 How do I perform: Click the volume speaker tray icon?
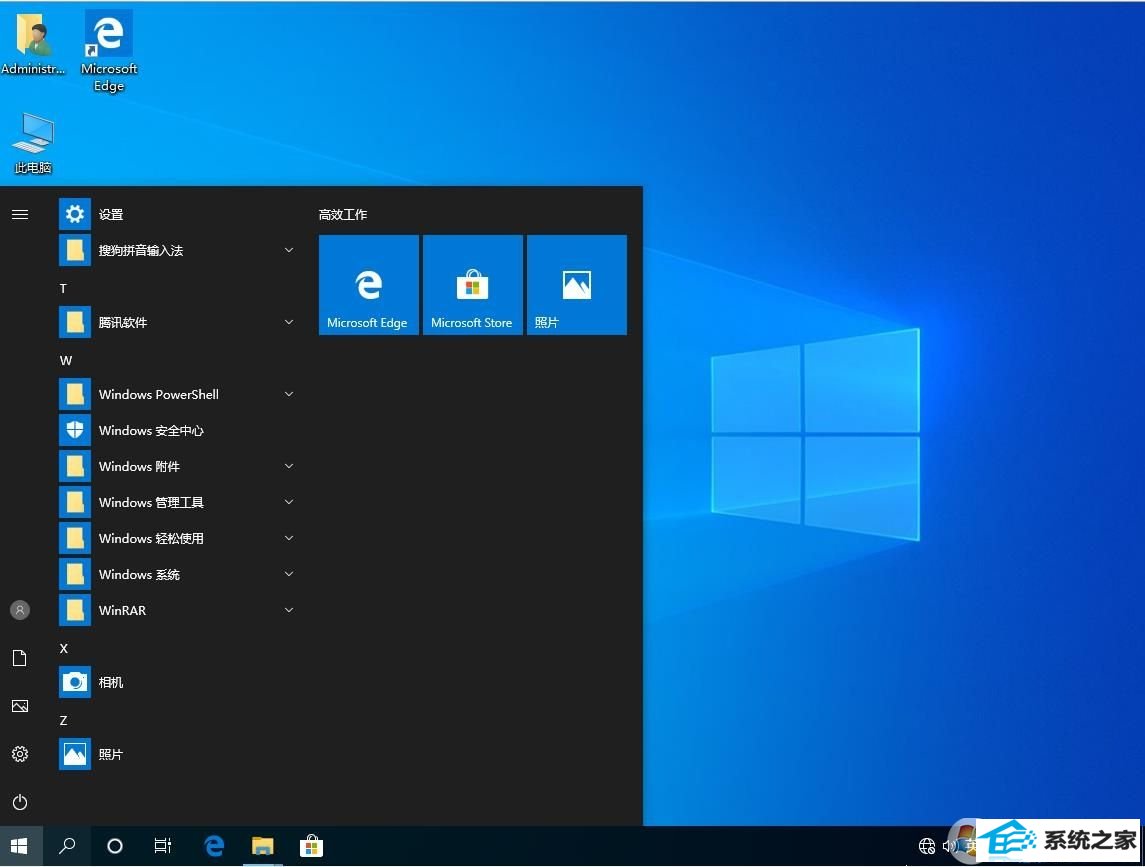coord(949,846)
